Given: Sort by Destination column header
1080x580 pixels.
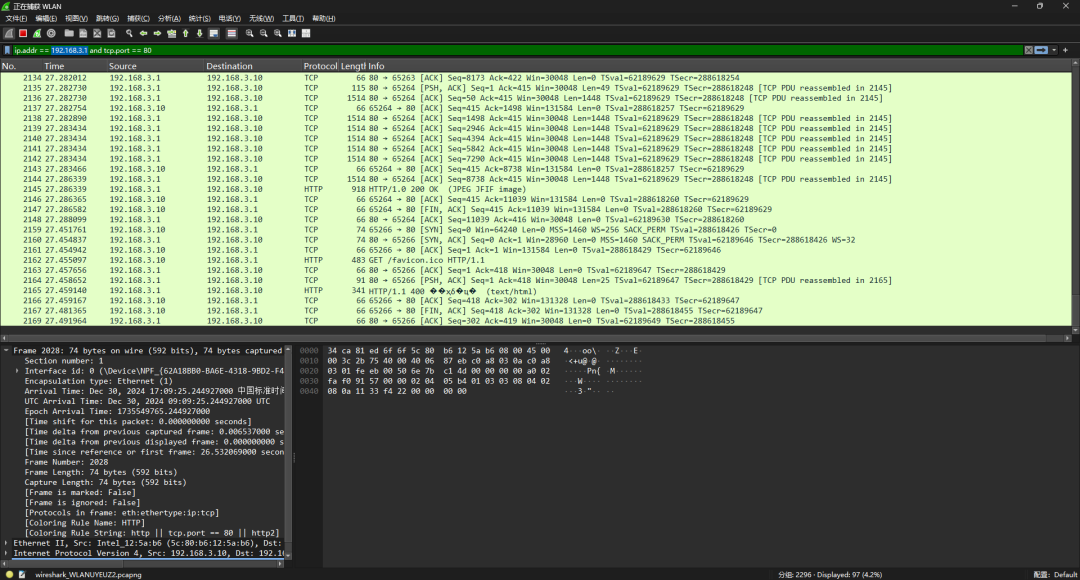Looking at the screenshot, I should (x=253, y=66).
